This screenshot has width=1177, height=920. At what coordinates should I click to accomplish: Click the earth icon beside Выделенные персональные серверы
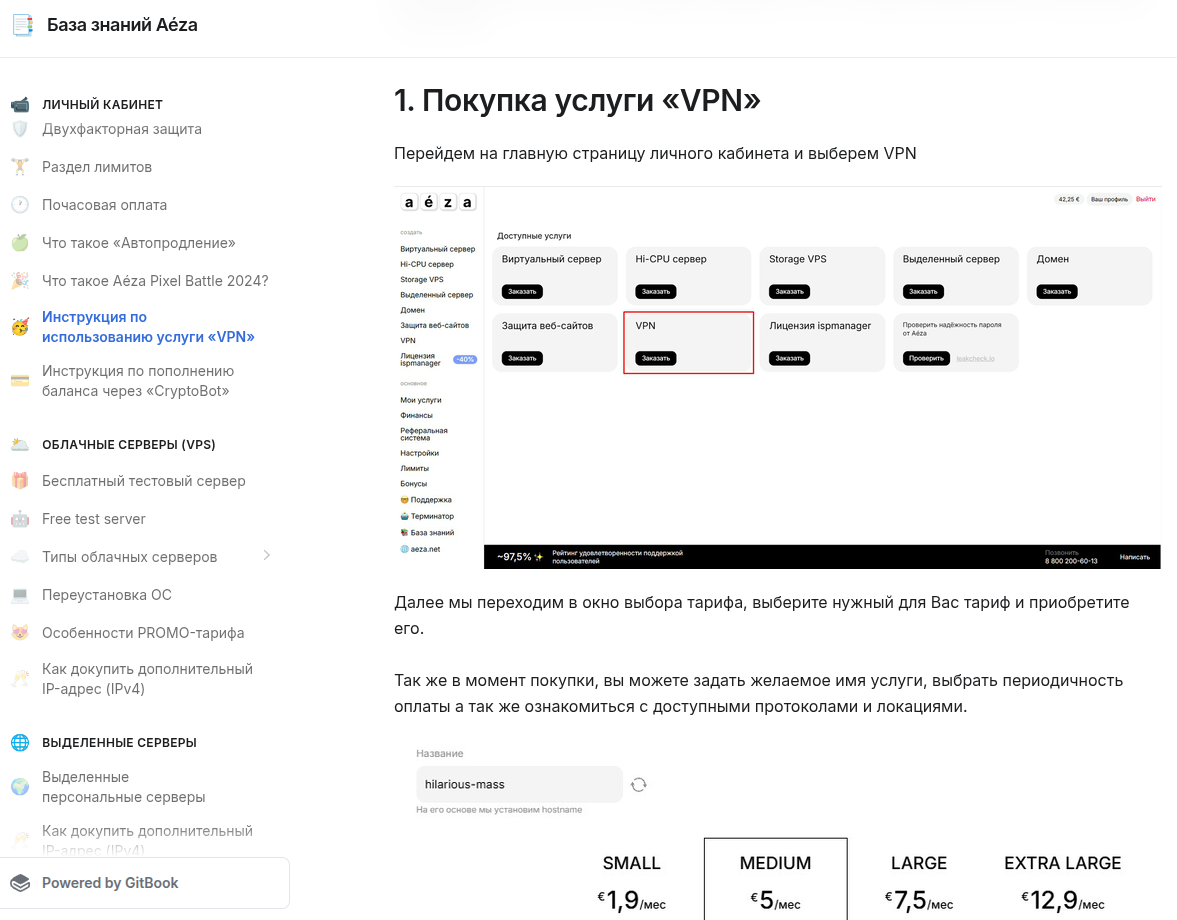[x=20, y=786]
